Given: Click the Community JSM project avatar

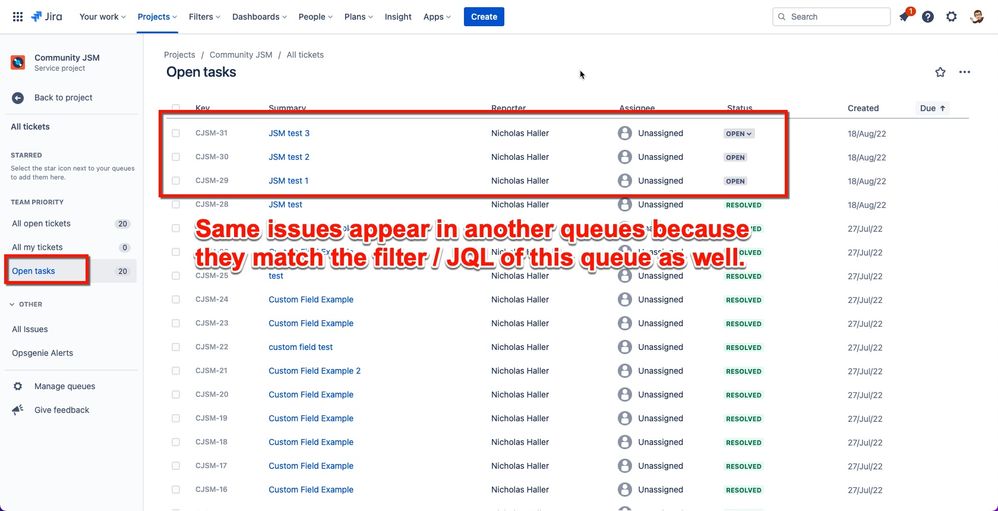Looking at the screenshot, I should coord(18,62).
